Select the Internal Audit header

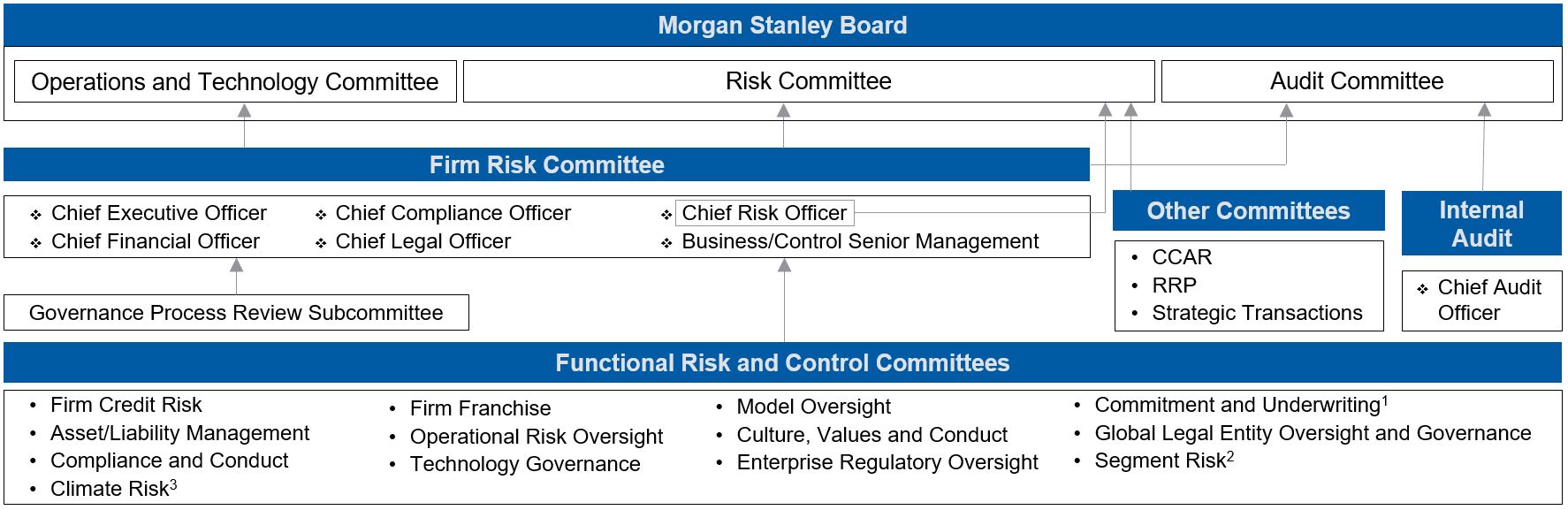pos(1481,224)
